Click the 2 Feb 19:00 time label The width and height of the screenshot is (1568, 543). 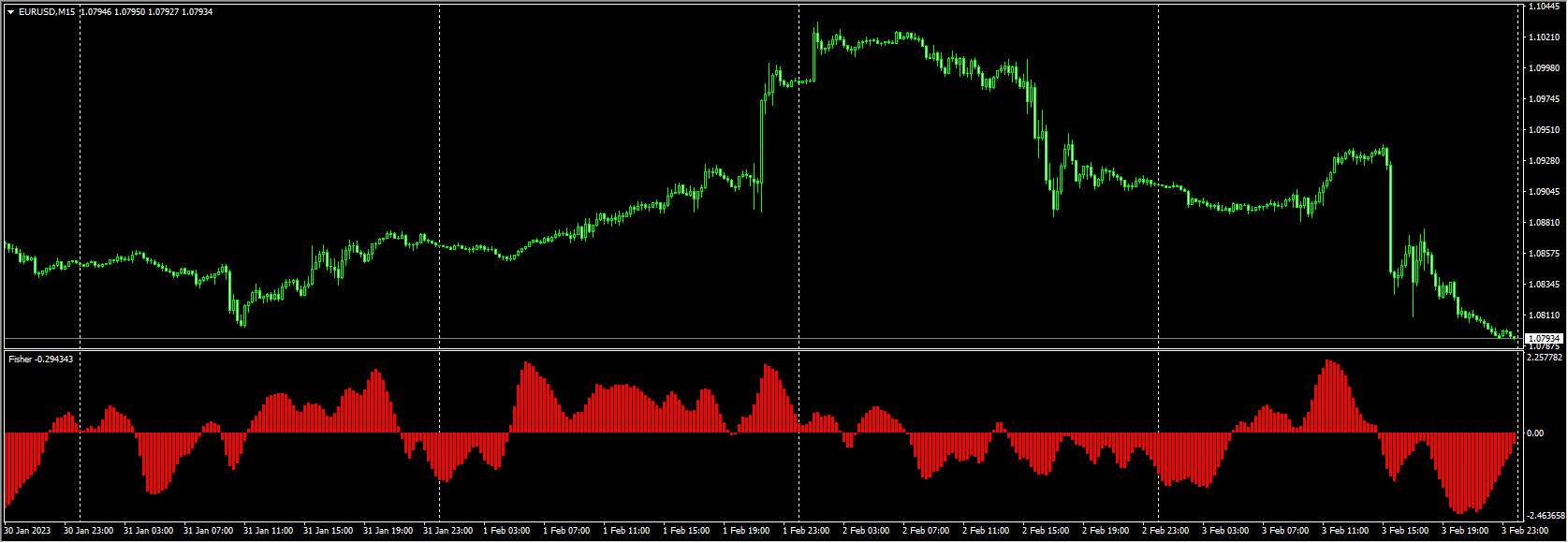pyautogui.click(x=1106, y=531)
